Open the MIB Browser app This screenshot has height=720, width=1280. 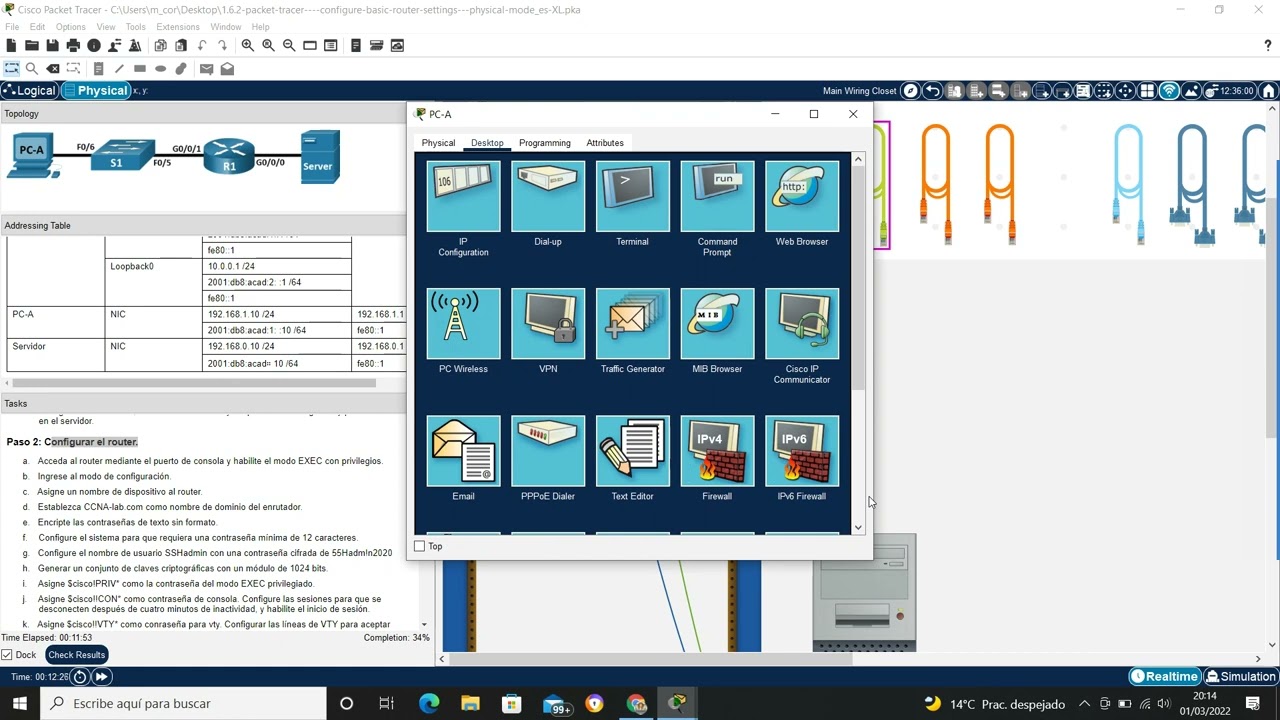coord(717,323)
